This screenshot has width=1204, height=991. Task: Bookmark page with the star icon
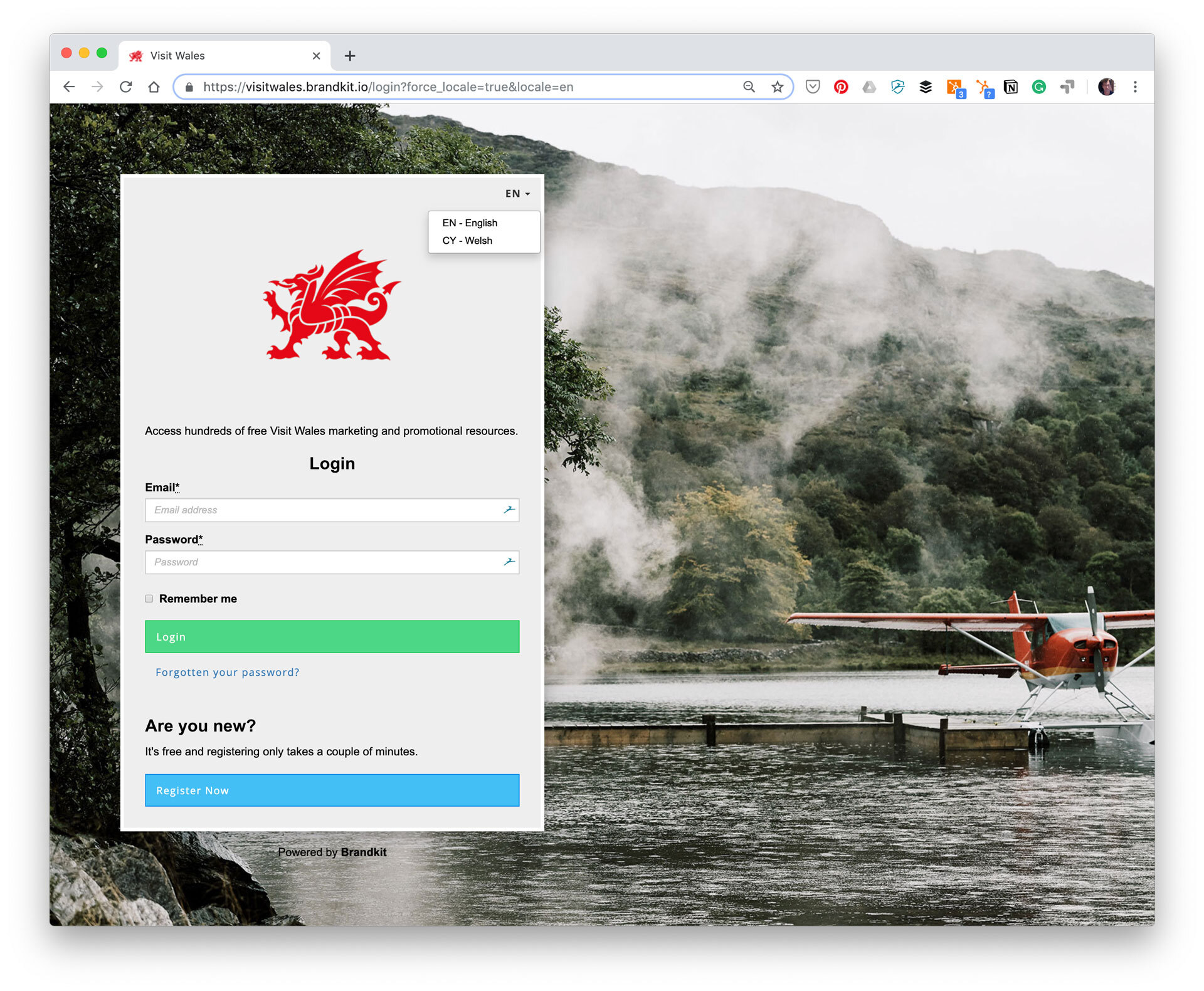778,87
